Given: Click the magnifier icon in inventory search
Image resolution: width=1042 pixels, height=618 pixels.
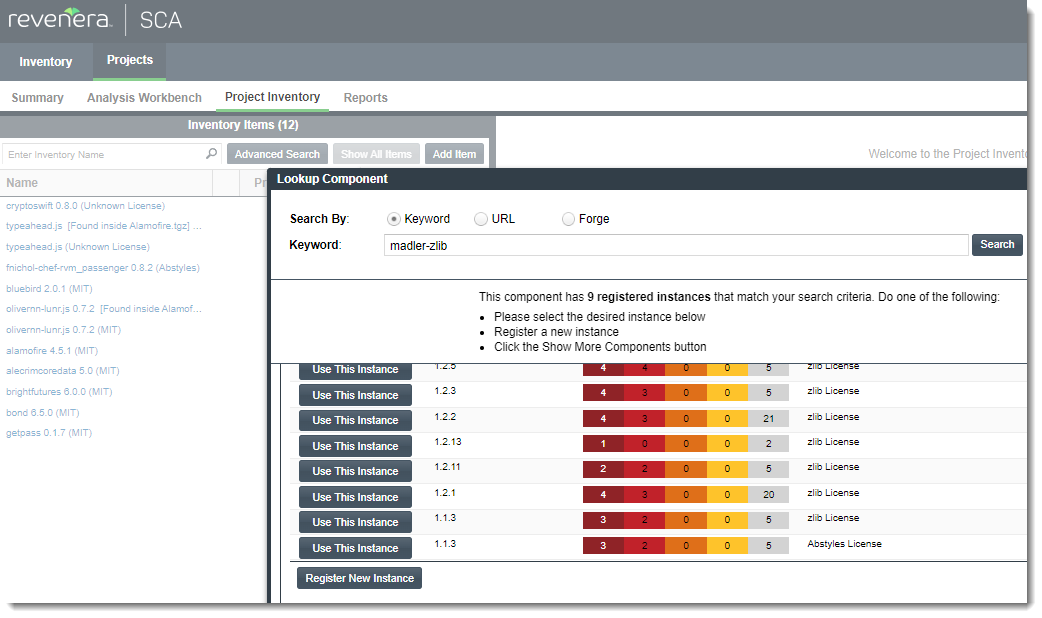Looking at the screenshot, I should (211, 154).
